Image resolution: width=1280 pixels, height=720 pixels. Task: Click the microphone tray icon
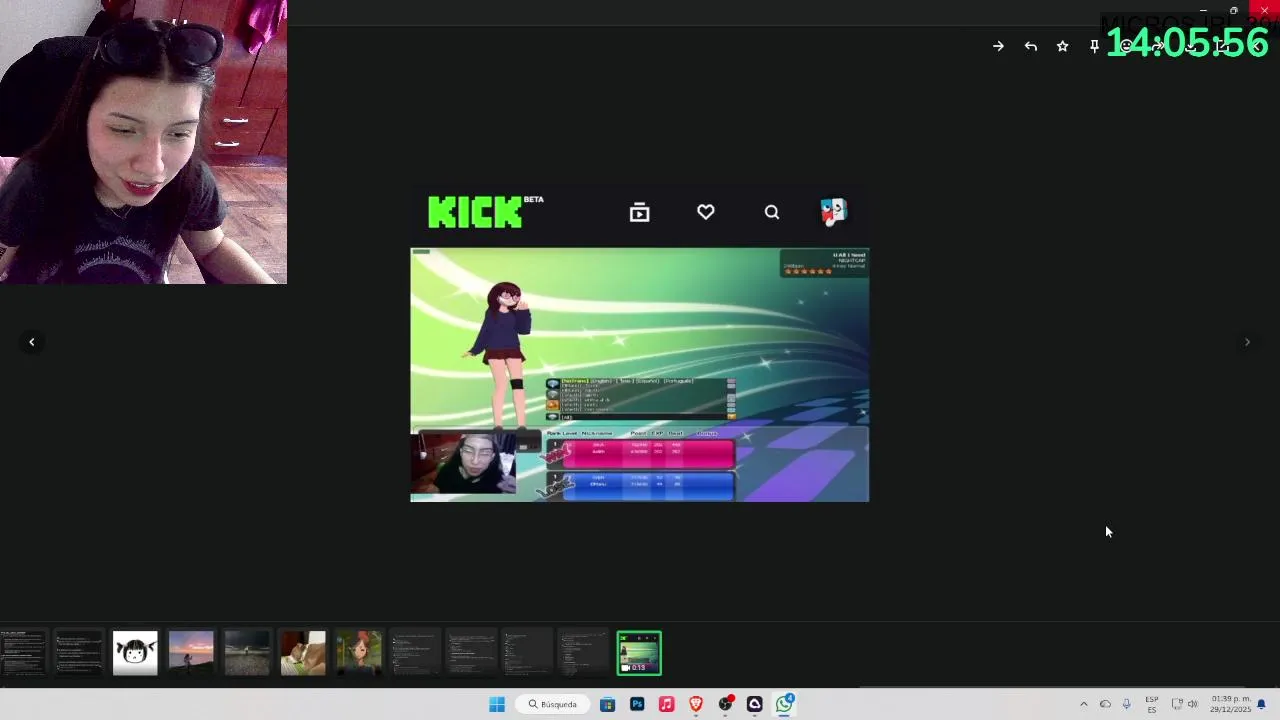point(1126,704)
